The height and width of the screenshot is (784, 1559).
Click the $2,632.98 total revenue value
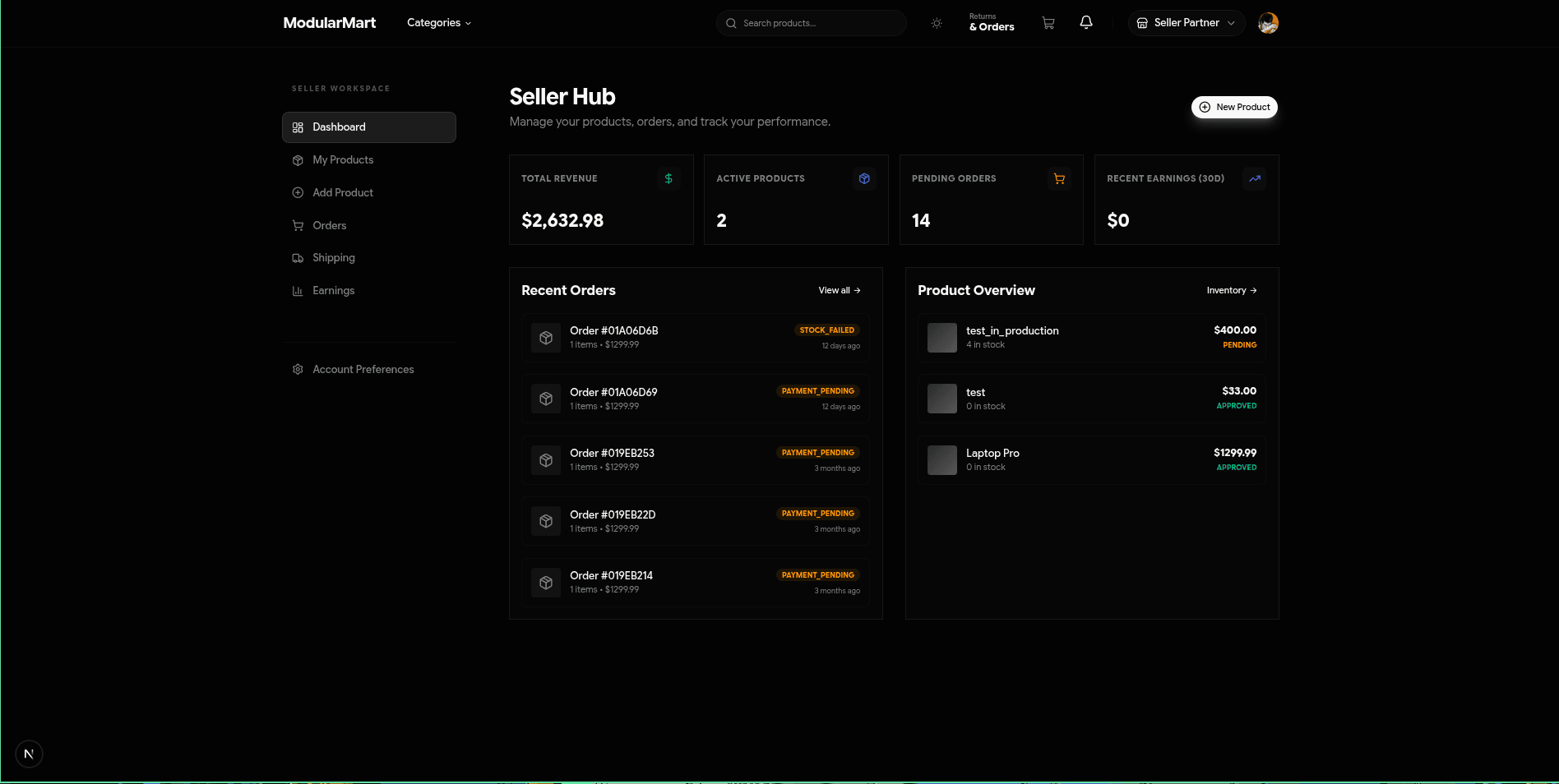pyautogui.click(x=562, y=220)
